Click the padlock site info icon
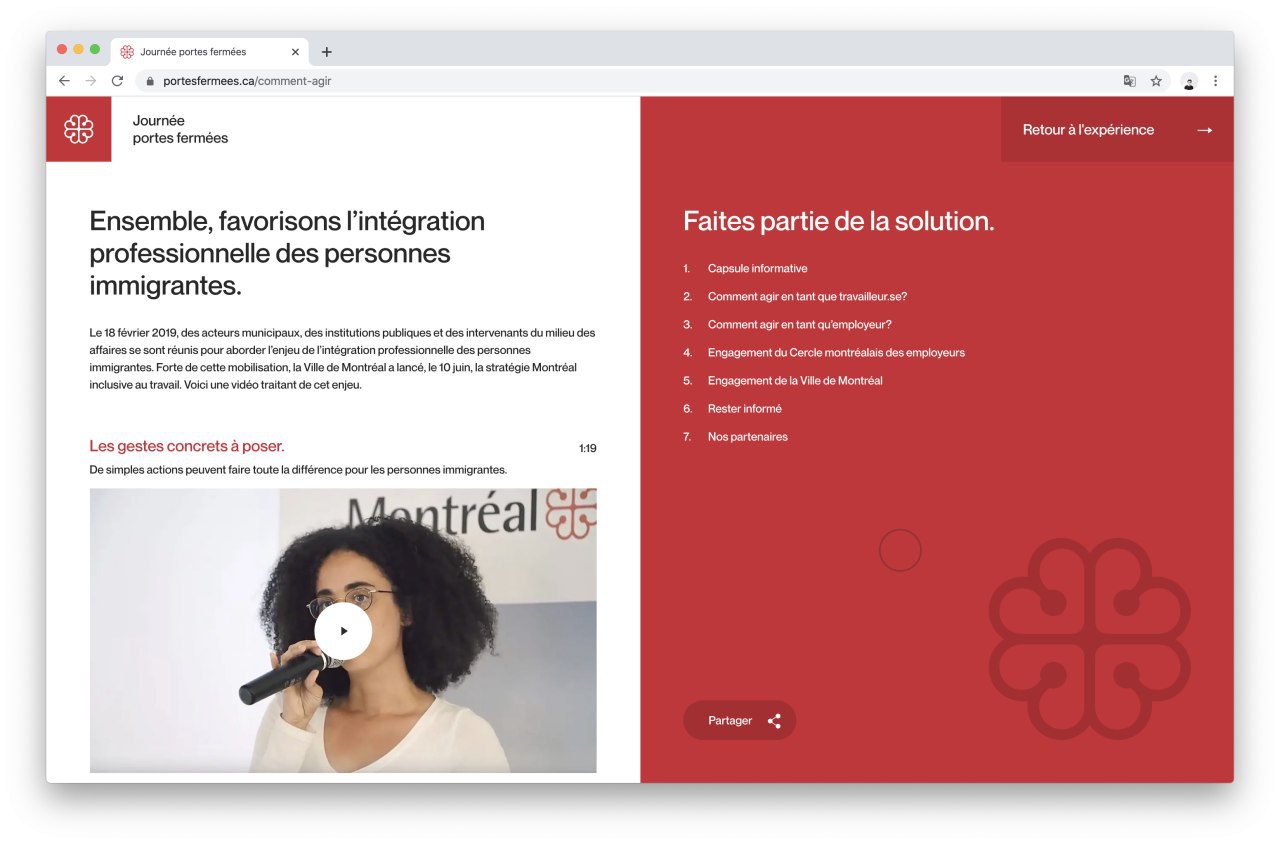This screenshot has width=1280, height=844. click(x=151, y=81)
